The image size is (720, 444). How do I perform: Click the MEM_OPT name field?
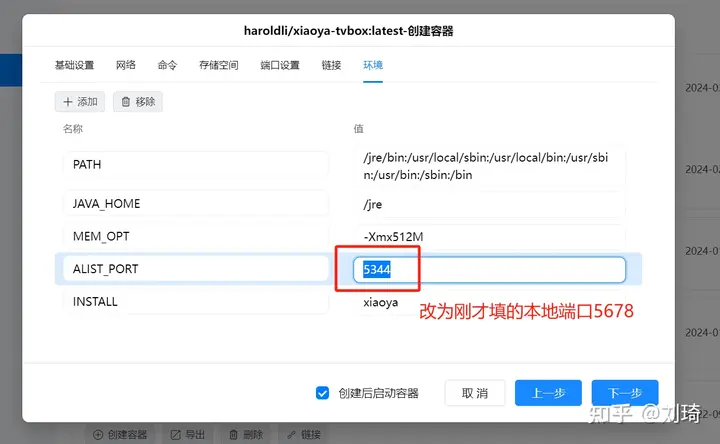click(196, 236)
